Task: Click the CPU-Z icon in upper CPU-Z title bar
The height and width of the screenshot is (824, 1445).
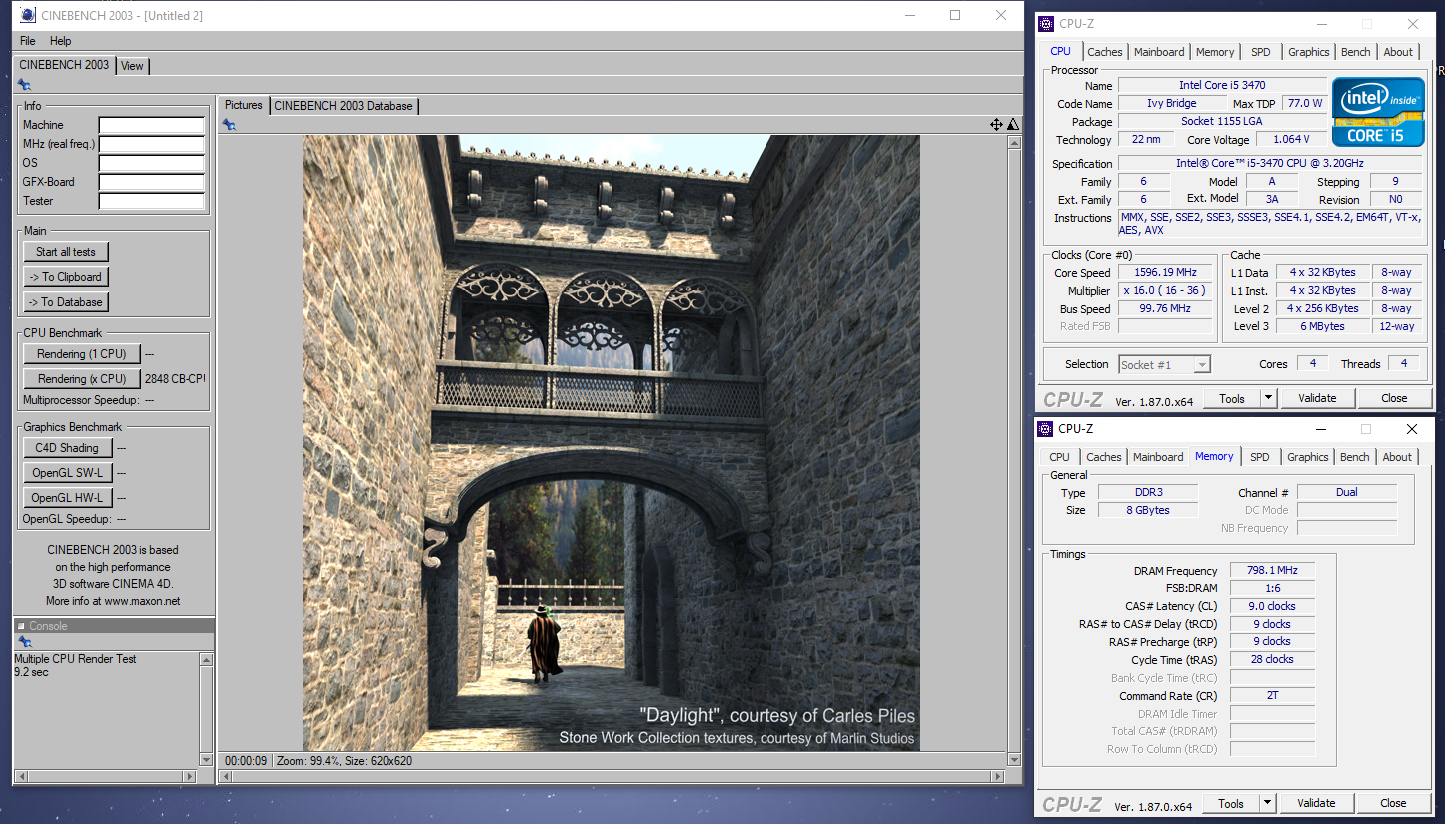Action: (1047, 24)
